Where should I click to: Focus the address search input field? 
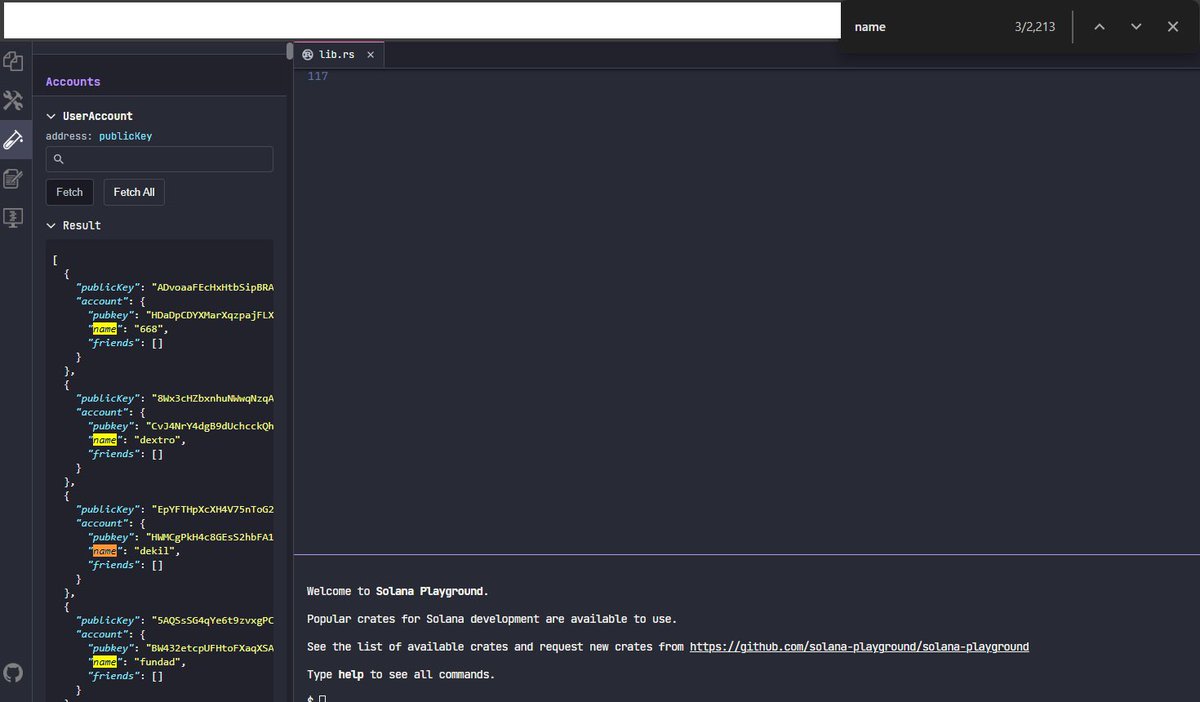(159, 159)
